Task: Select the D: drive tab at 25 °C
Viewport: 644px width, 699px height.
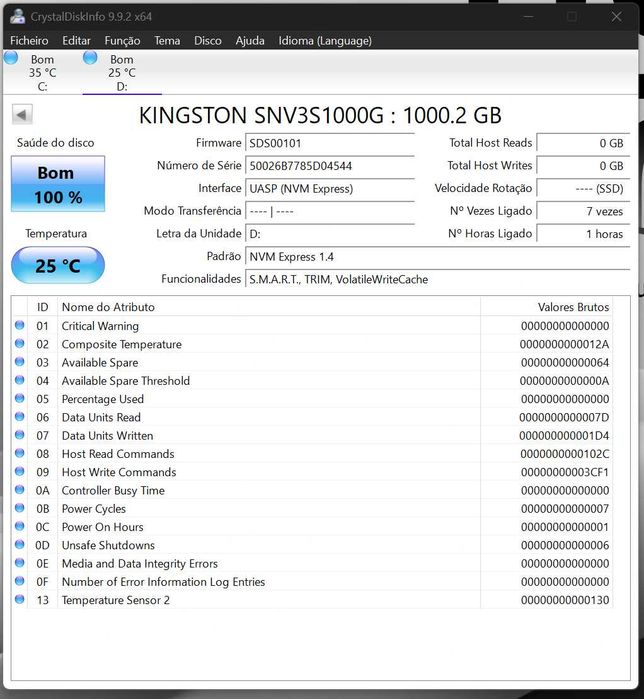Action: 122,72
